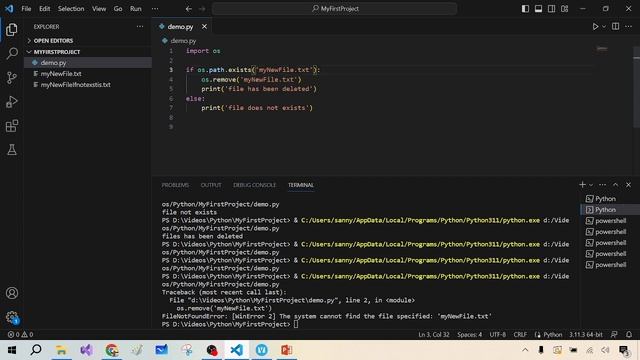
Task: Close the demo.py editor tab
Action: tap(204, 27)
